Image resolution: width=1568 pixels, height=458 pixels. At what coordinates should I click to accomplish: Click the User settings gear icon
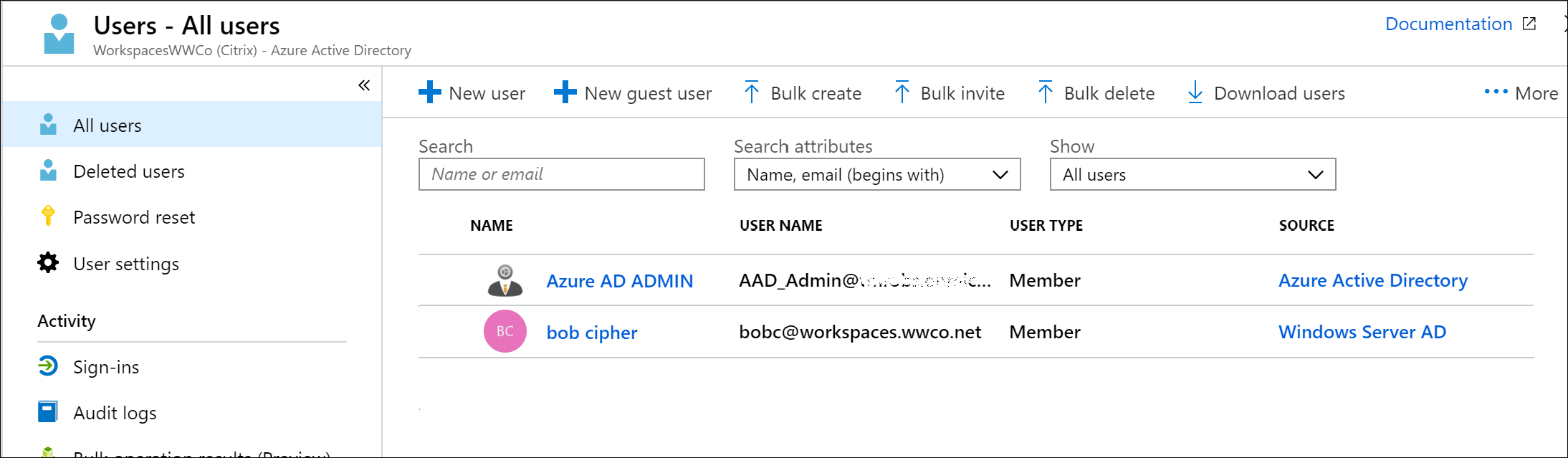point(48,263)
